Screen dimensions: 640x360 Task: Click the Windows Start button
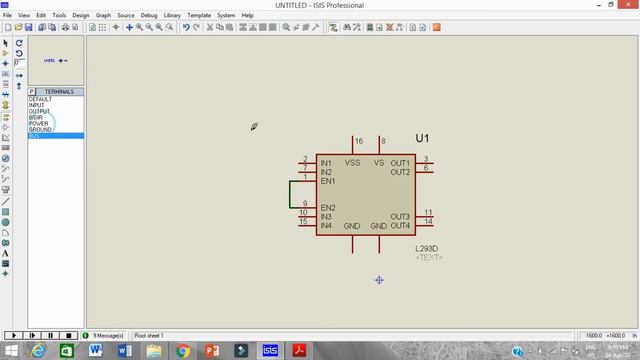(11, 351)
